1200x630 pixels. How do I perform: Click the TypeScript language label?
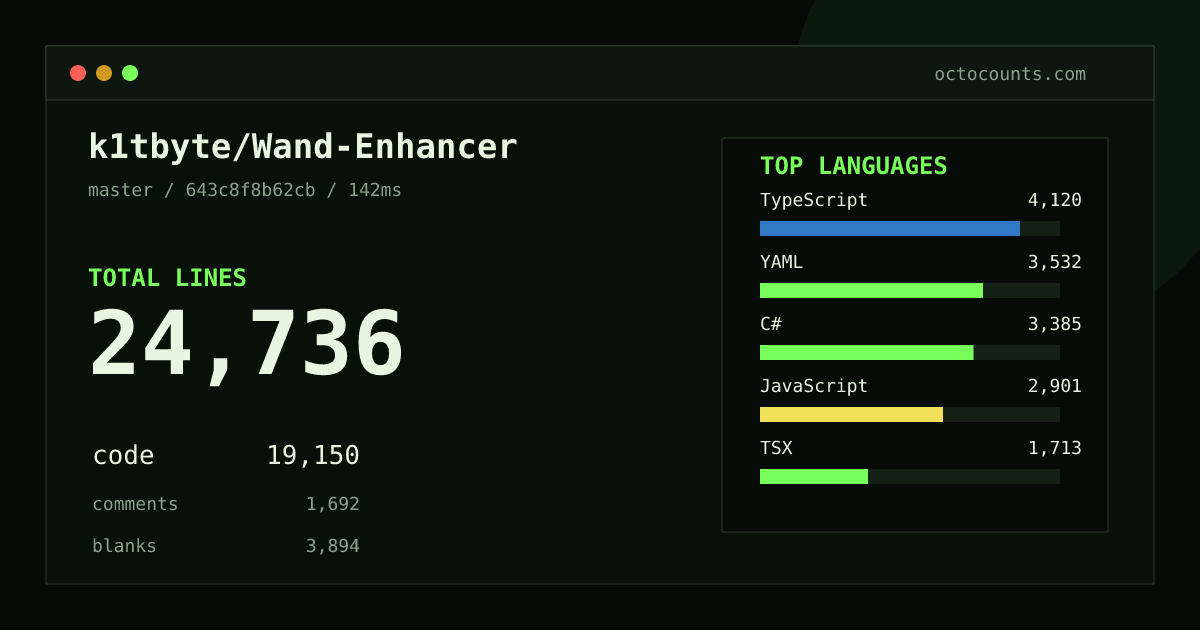click(x=814, y=200)
